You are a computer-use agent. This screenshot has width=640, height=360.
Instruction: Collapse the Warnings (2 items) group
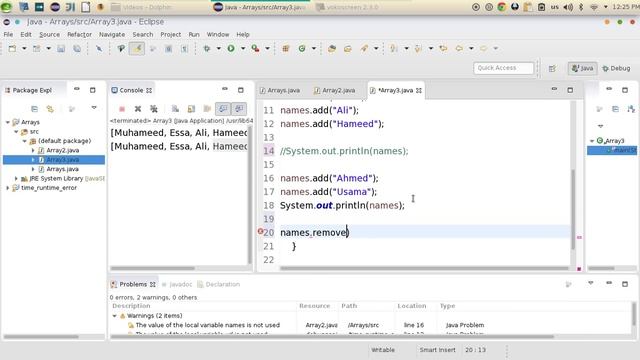coord(115,316)
